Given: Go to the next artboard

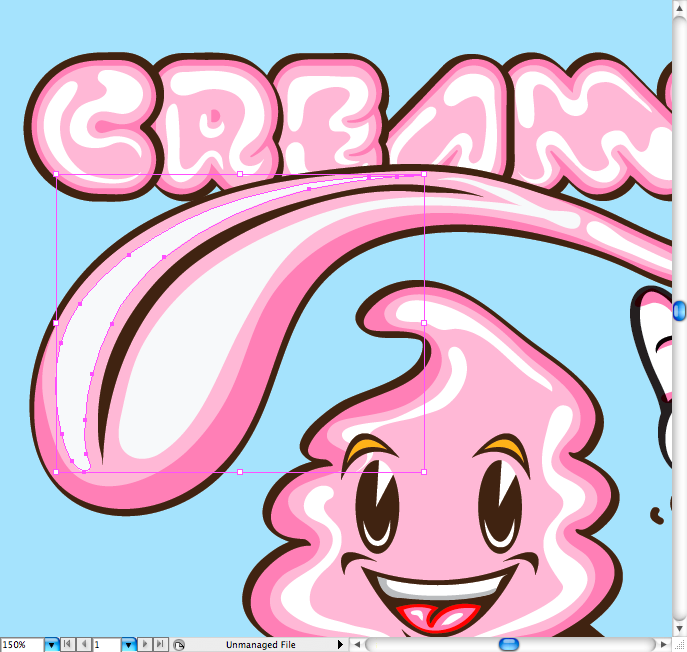Looking at the screenshot, I should point(145,645).
